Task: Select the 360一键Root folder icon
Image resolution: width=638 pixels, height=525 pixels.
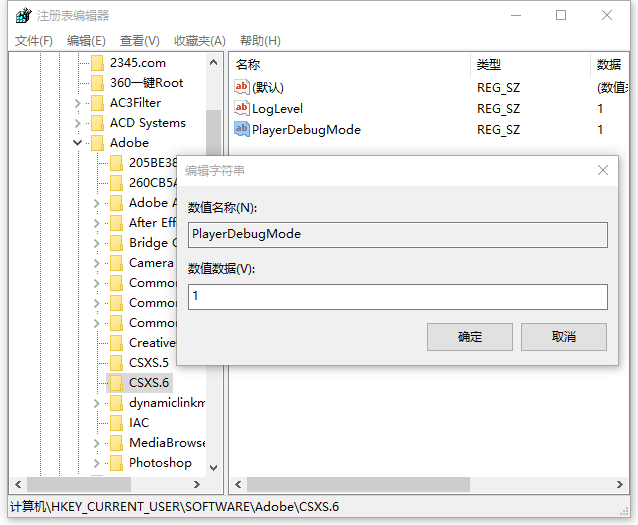Action: point(97,83)
